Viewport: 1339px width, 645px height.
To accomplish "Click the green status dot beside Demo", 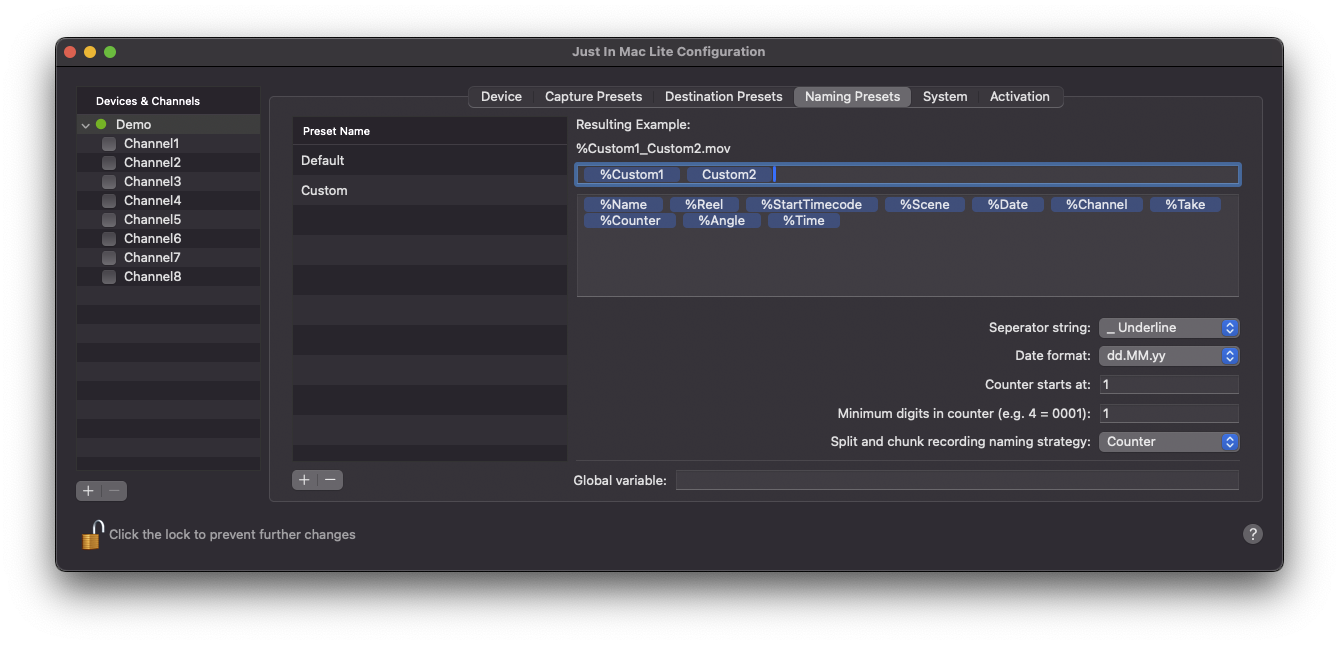I will [101, 124].
